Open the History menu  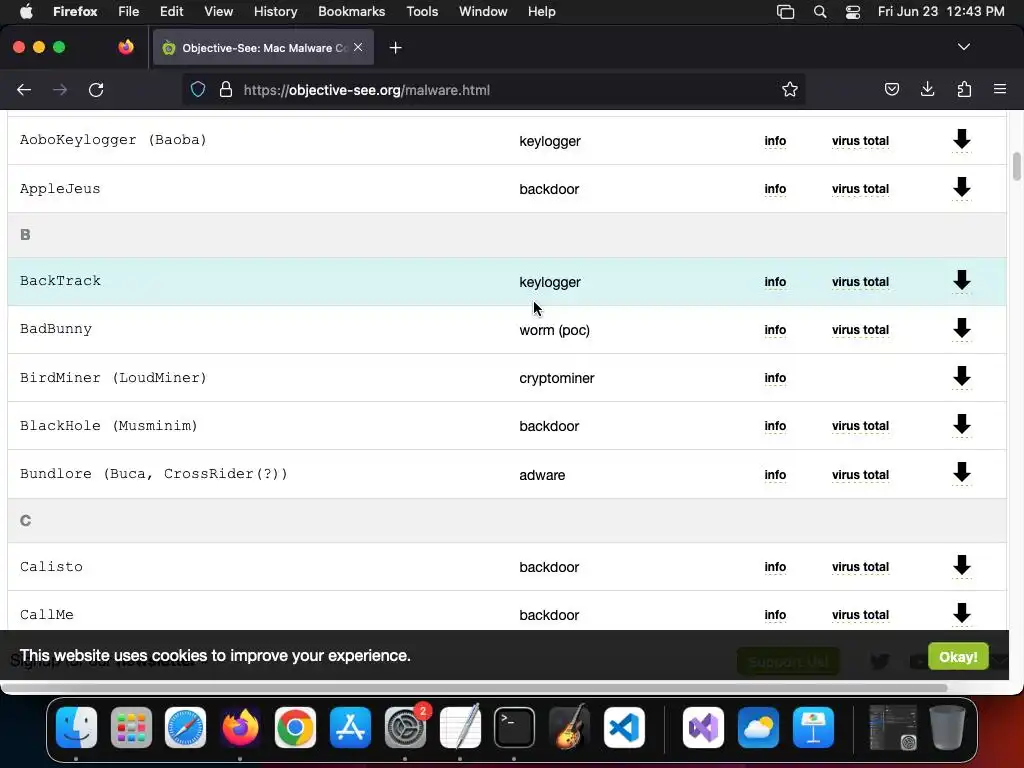(x=276, y=12)
